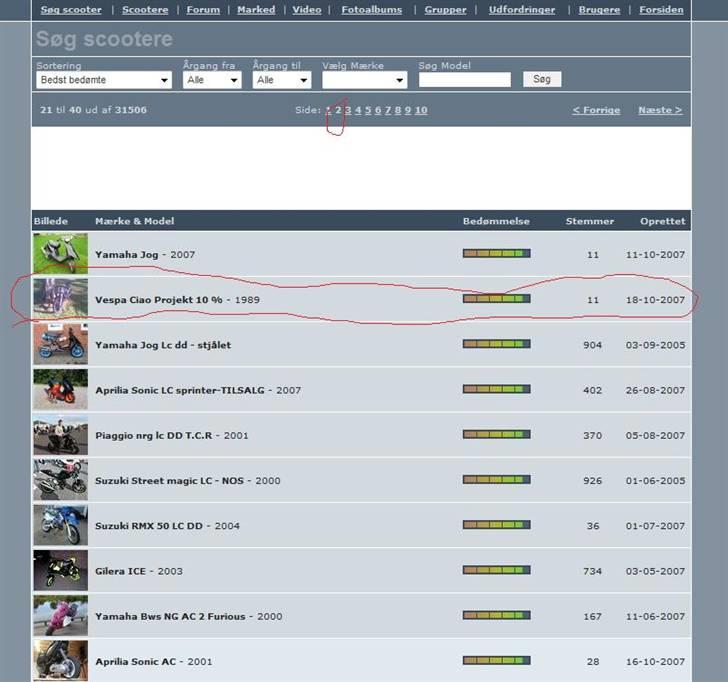
Task: Click the Mærke & Model column header
Action: point(135,221)
